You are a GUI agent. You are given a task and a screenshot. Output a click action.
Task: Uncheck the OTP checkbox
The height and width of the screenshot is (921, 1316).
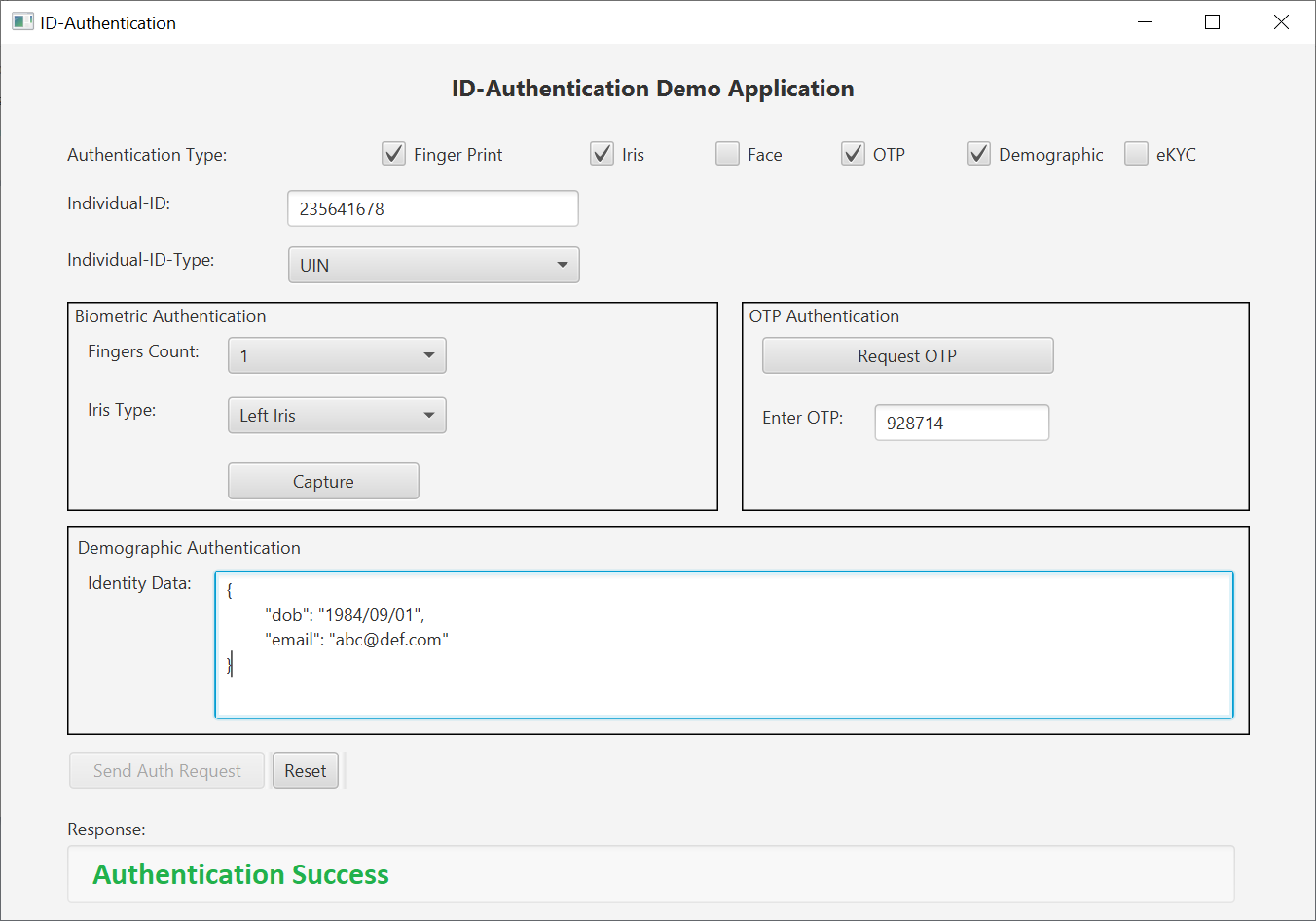click(853, 154)
